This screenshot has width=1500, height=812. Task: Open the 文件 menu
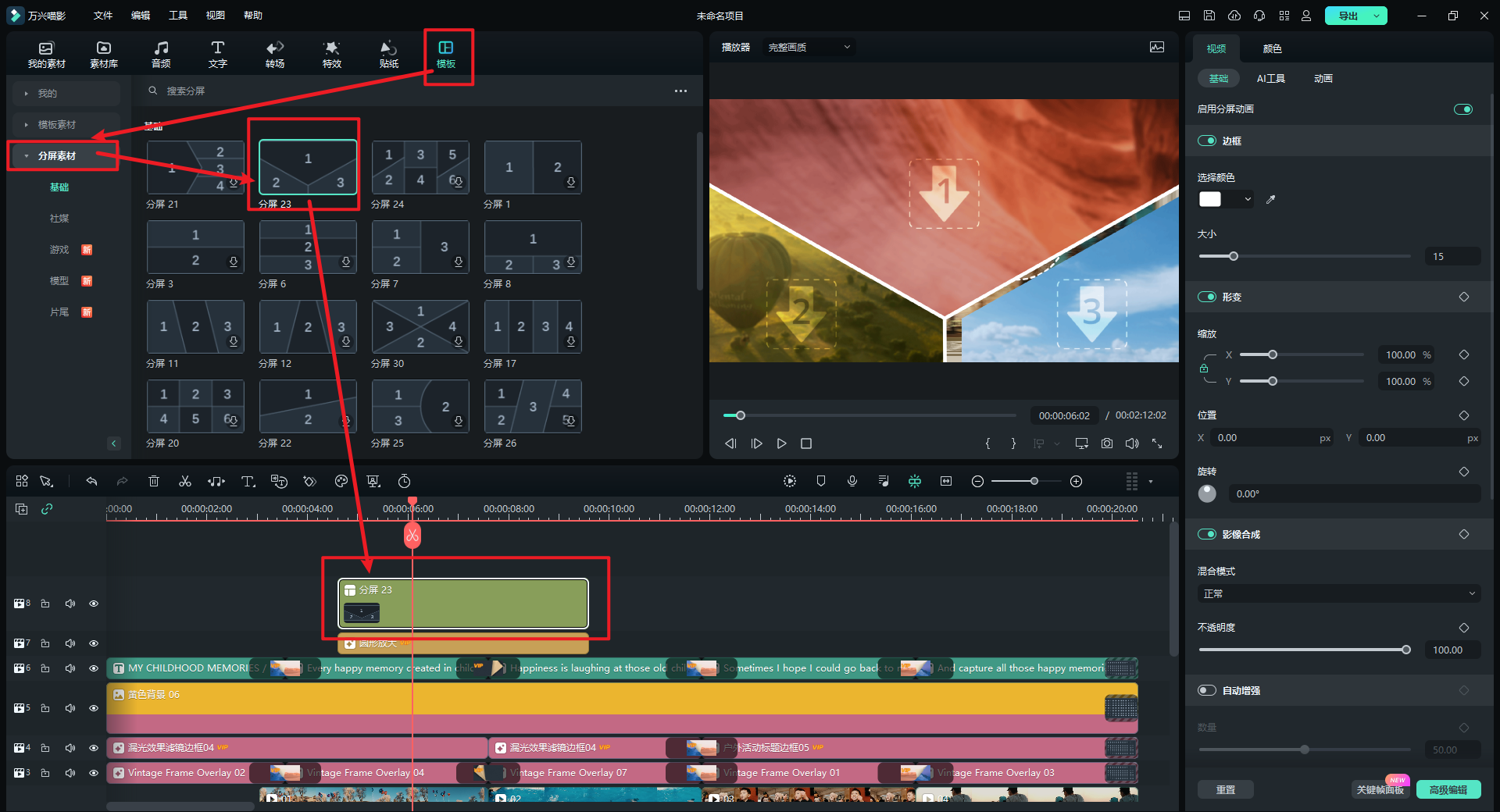coord(102,16)
